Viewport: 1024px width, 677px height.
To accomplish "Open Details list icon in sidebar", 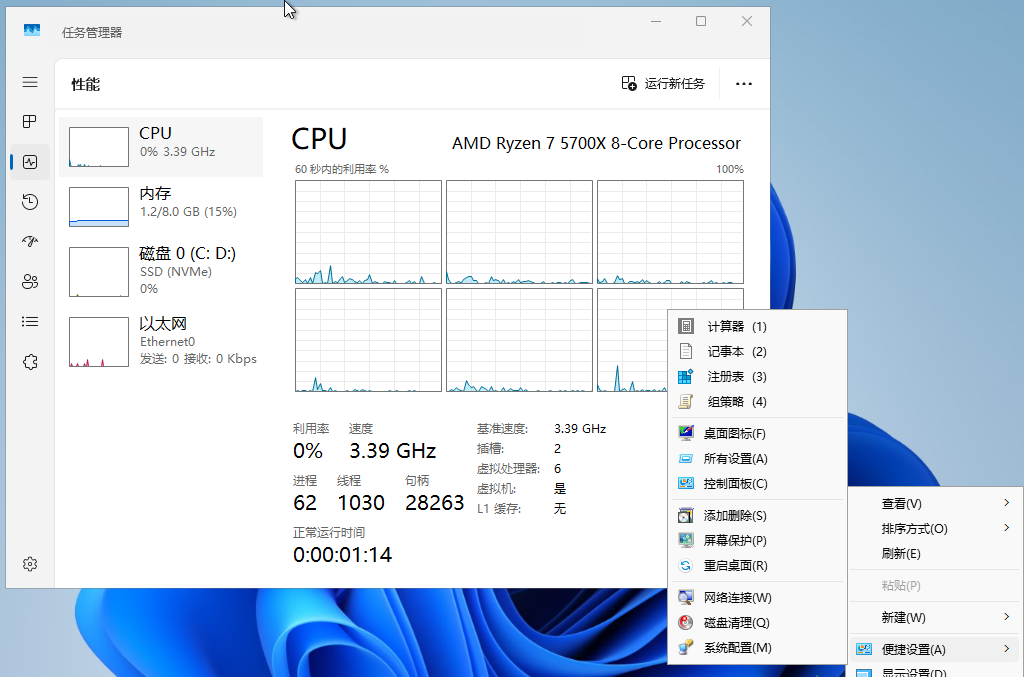I will pos(30,322).
